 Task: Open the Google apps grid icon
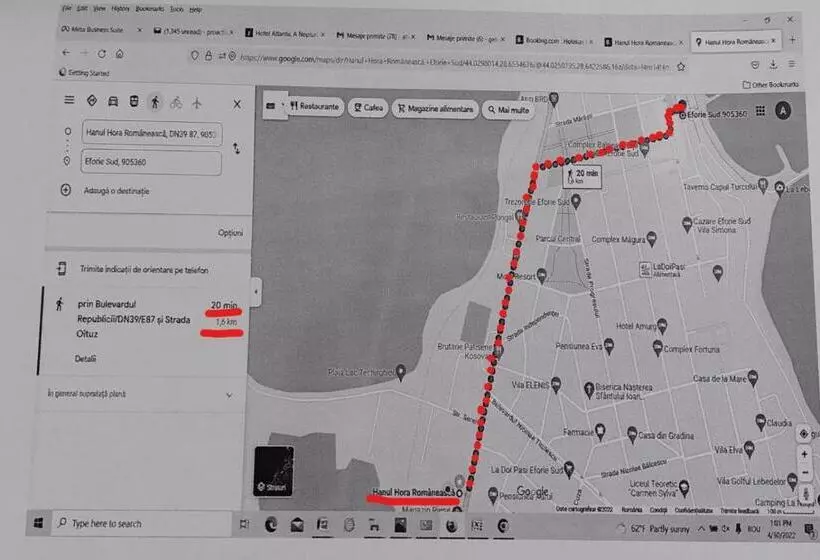760,111
